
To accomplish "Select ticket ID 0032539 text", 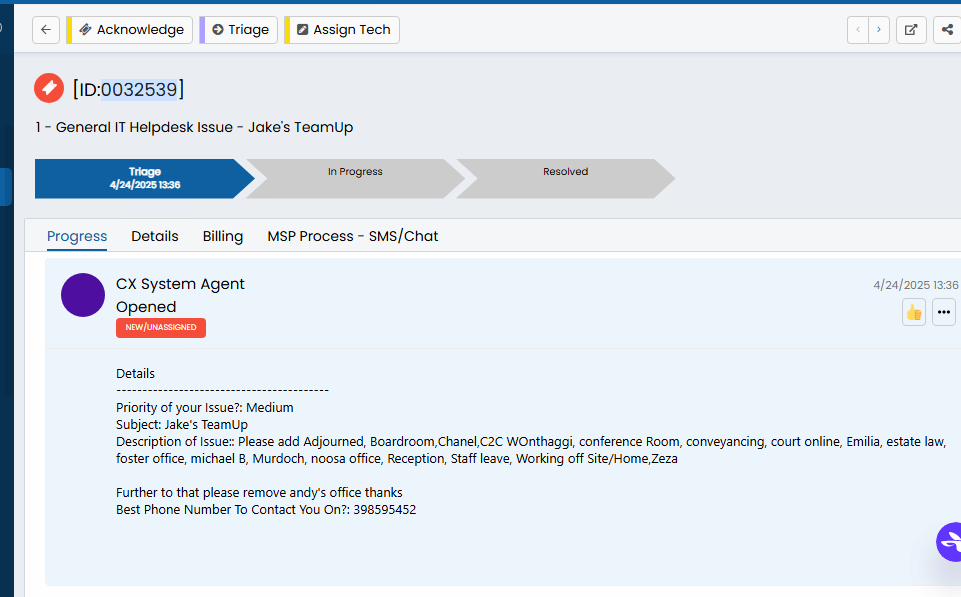I will [x=139, y=89].
